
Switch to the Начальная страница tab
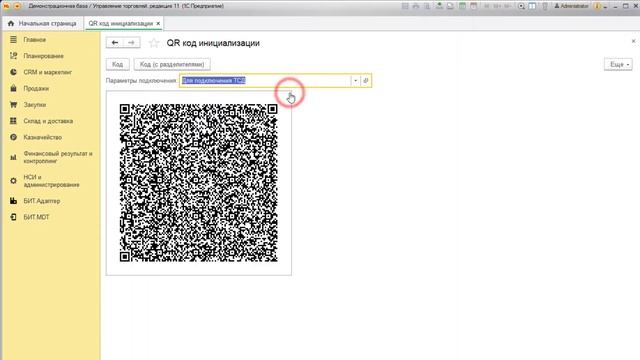pos(42,23)
